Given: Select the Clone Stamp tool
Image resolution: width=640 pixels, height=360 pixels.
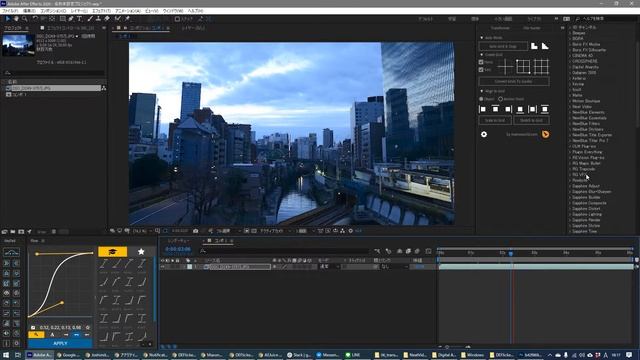Looking at the screenshot, I should tap(98, 19).
